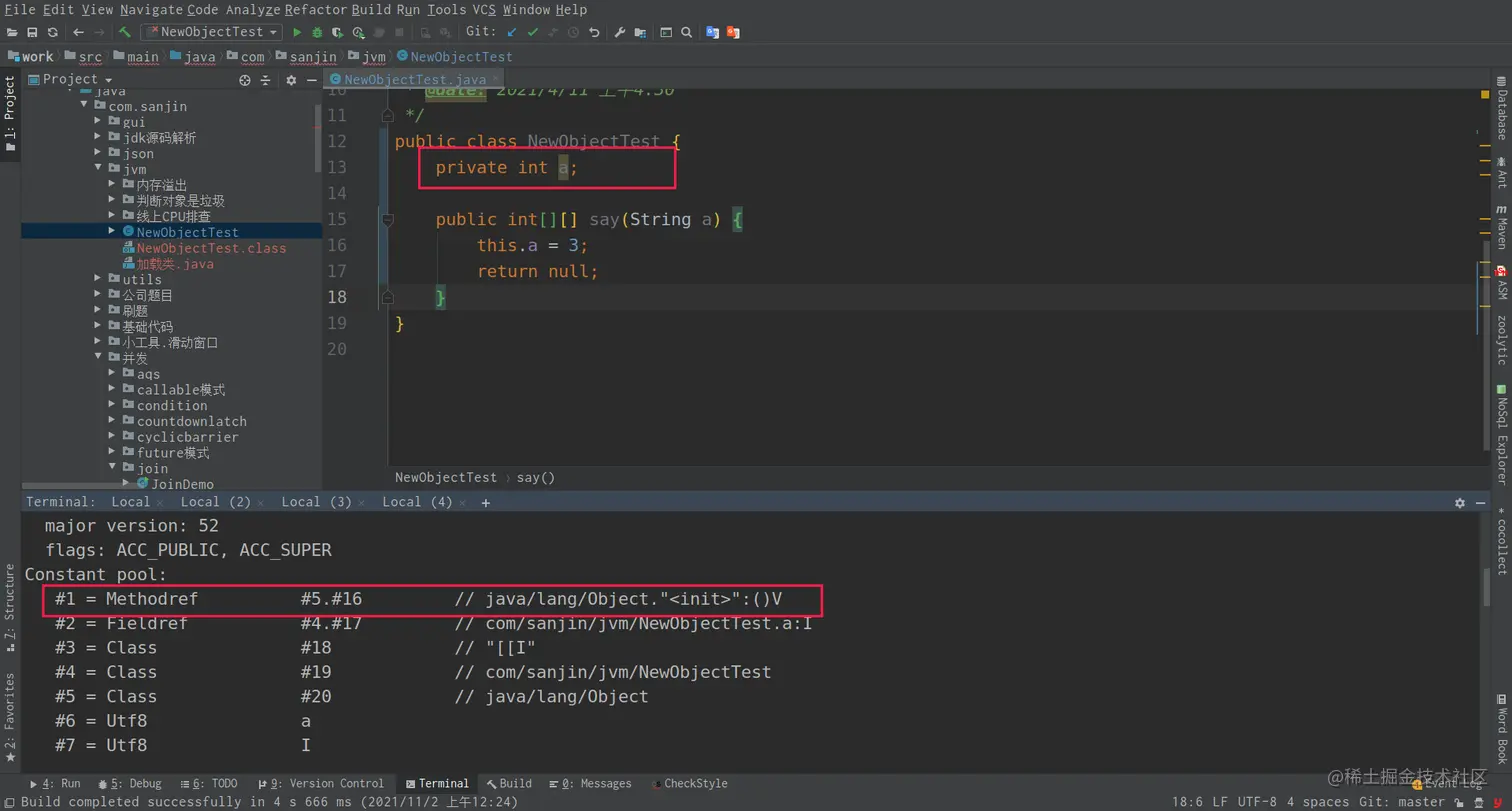Close the NewObjectTest.java editor tab
This screenshot has width=1512, height=811.
point(495,79)
